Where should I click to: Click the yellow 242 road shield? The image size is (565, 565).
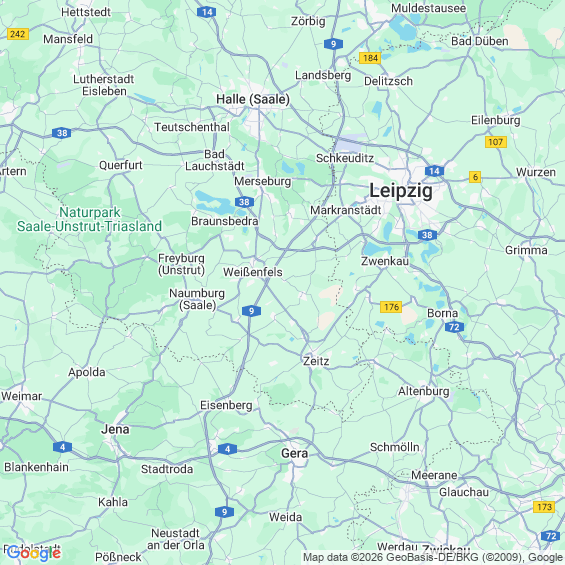point(18,34)
